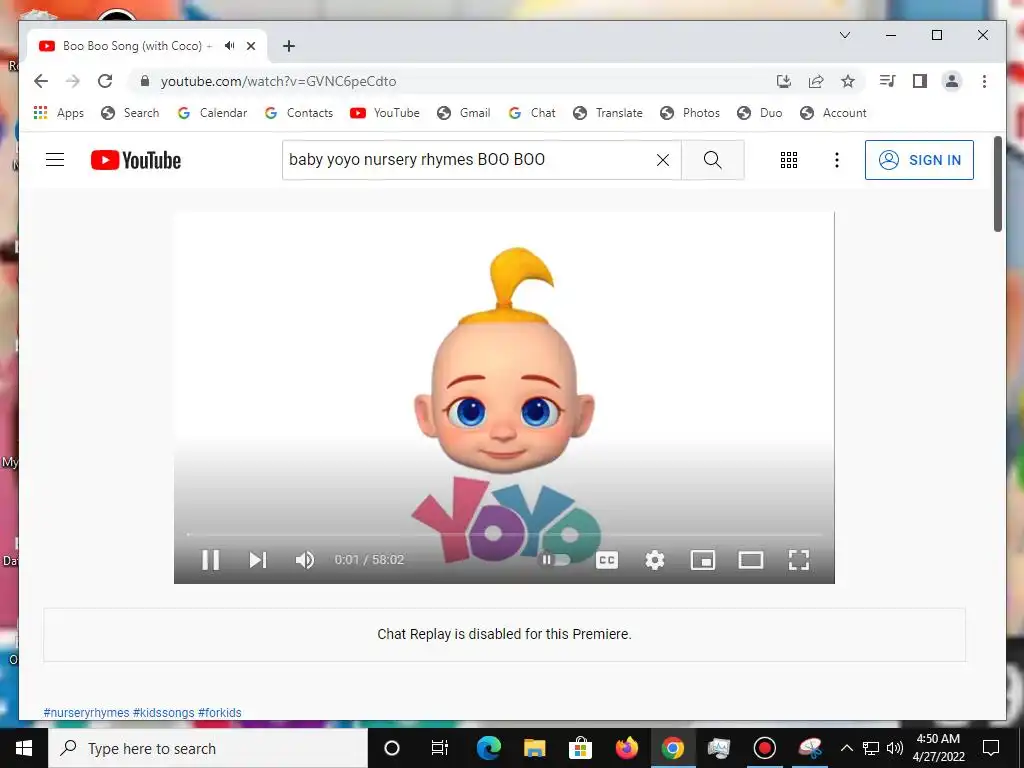Open the Duo bookmark

tap(759, 112)
